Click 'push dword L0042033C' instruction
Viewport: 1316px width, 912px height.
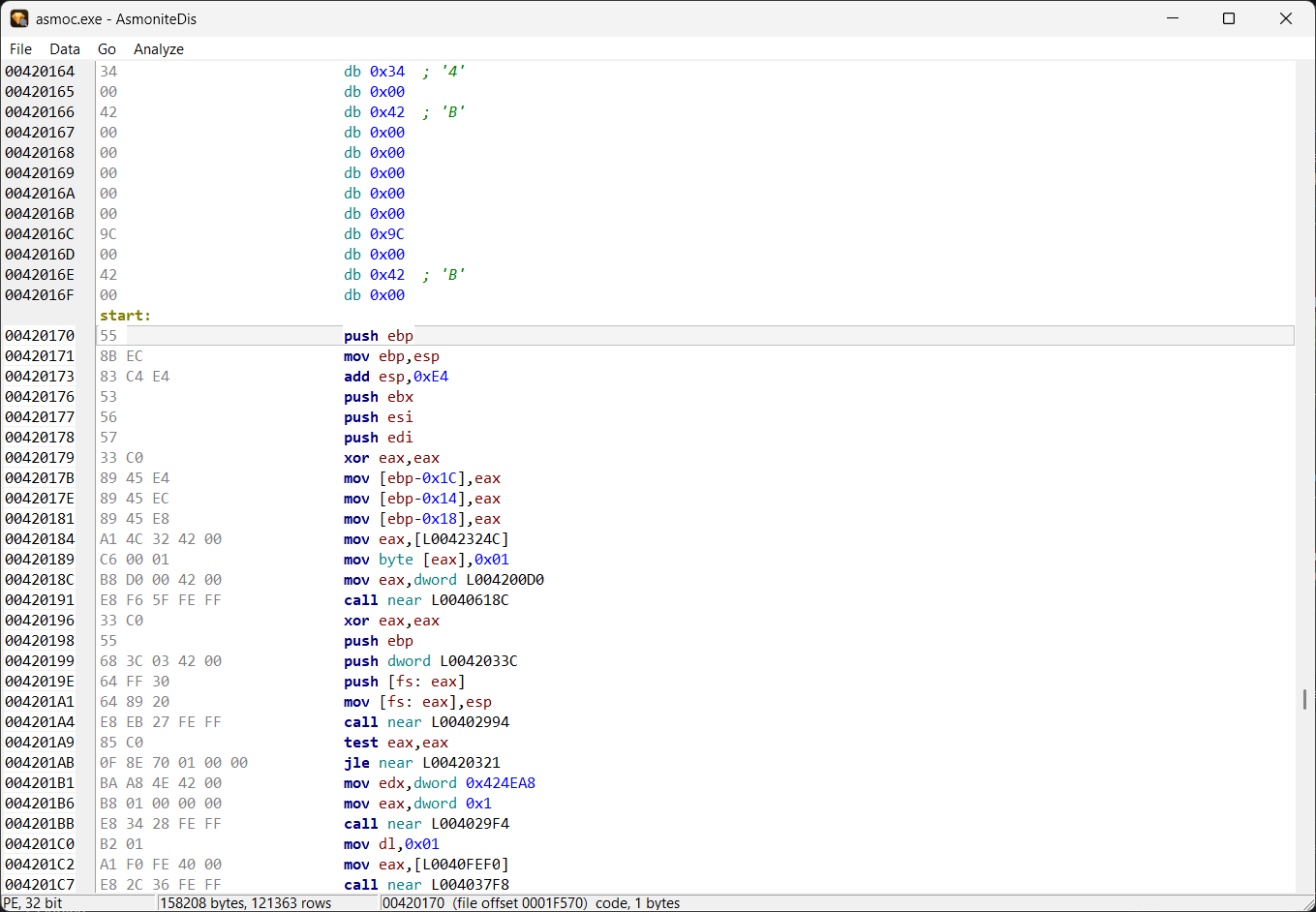[x=431, y=661]
